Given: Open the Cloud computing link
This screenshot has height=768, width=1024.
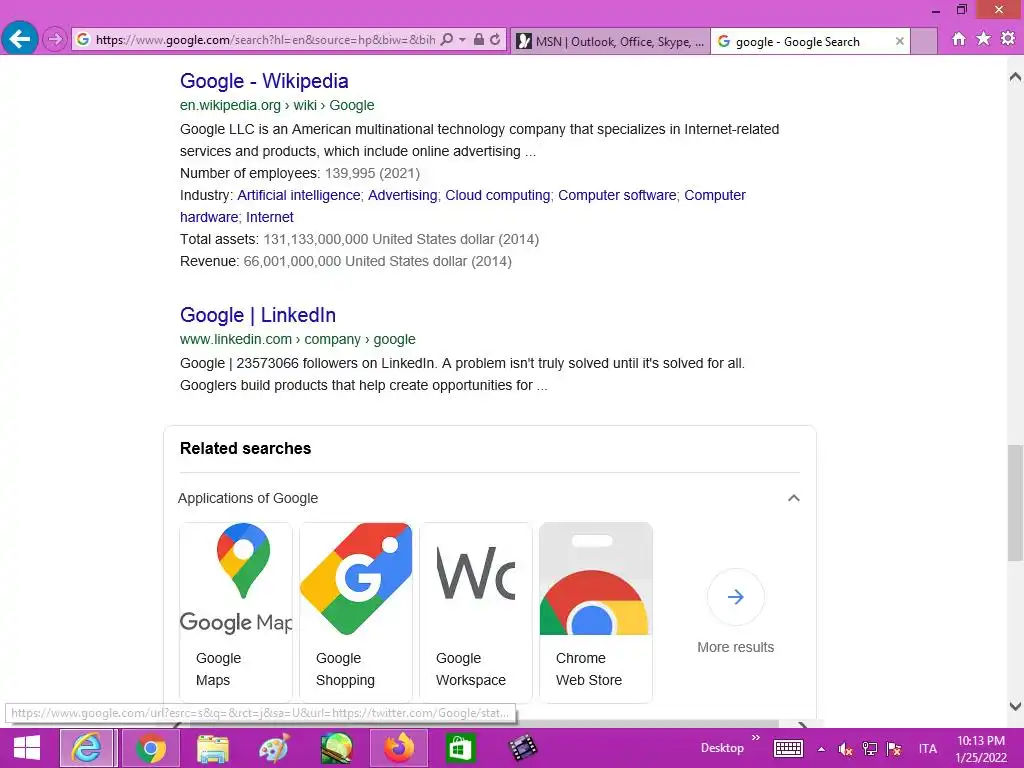Looking at the screenshot, I should [498, 195].
